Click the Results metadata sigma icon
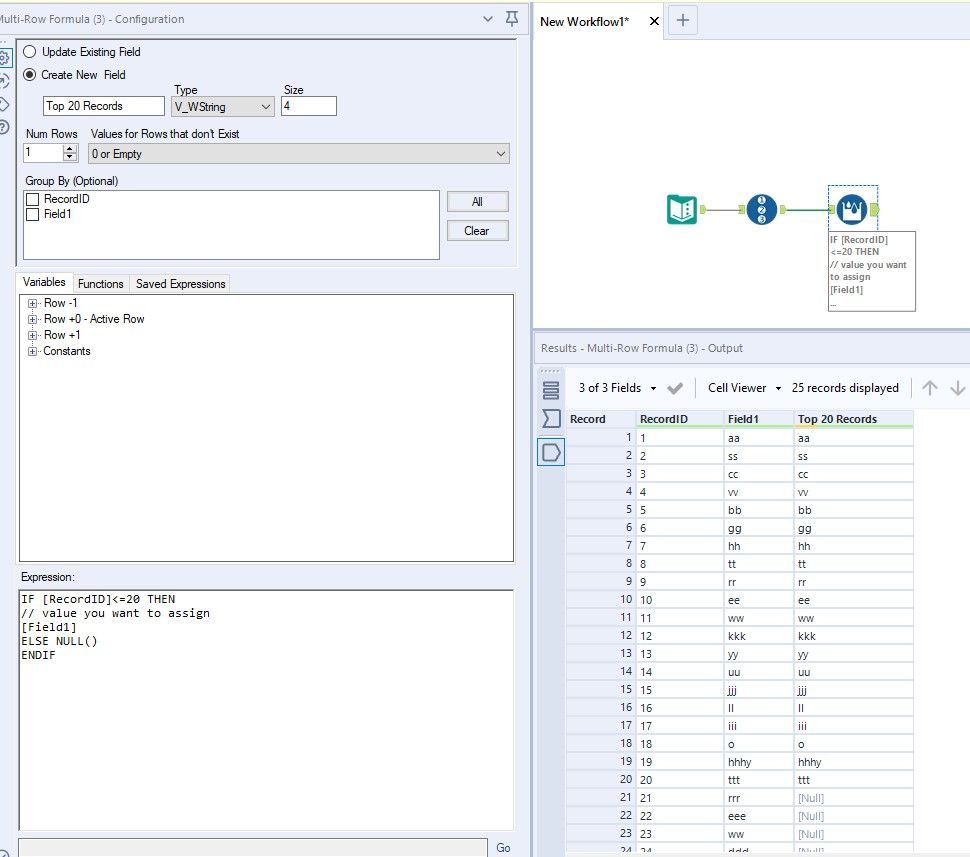Viewport: 970px width, 857px height. (x=551, y=419)
